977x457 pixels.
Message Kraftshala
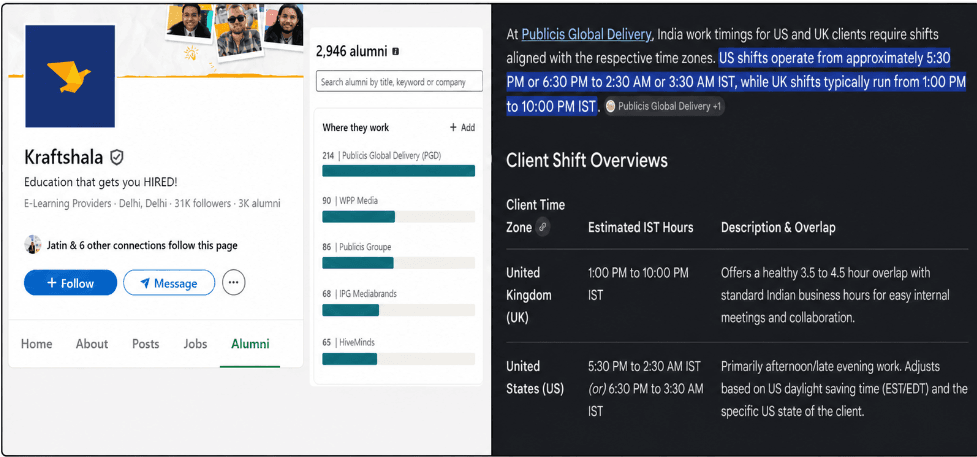[169, 283]
